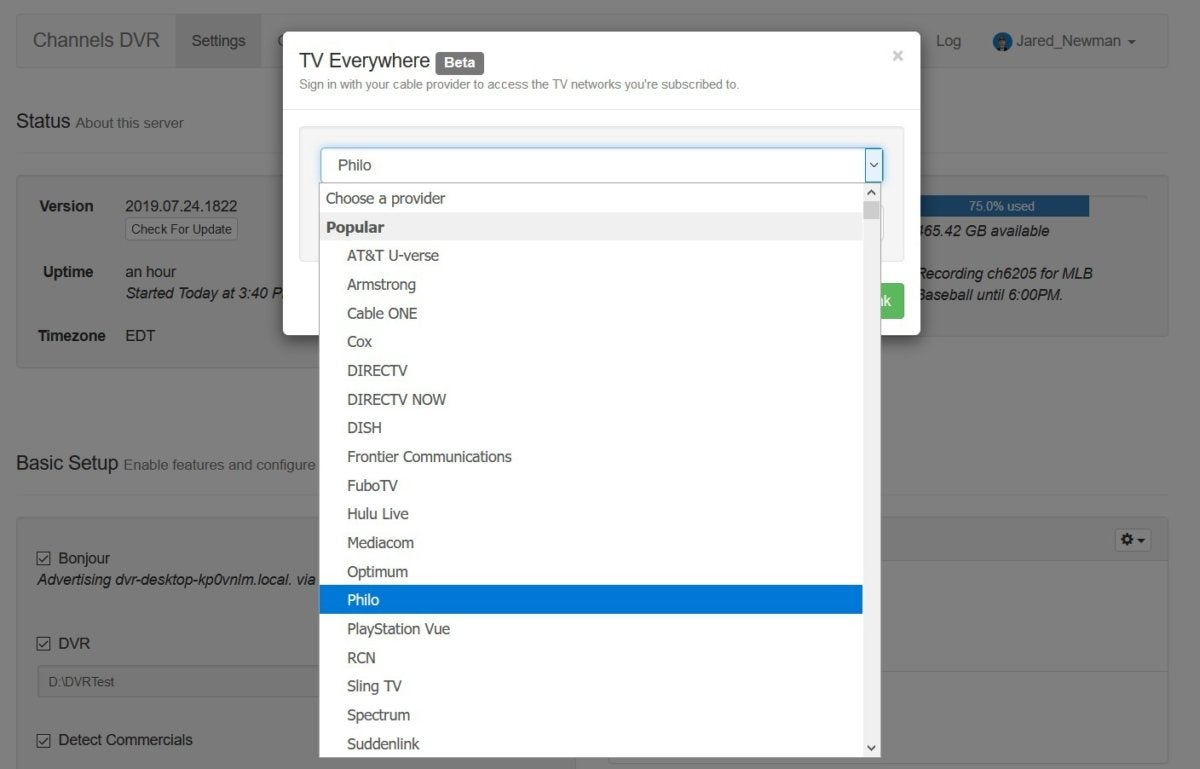The height and width of the screenshot is (769, 1200).
Task: Pick Hulu Live provider
Action: click(591, 513)
